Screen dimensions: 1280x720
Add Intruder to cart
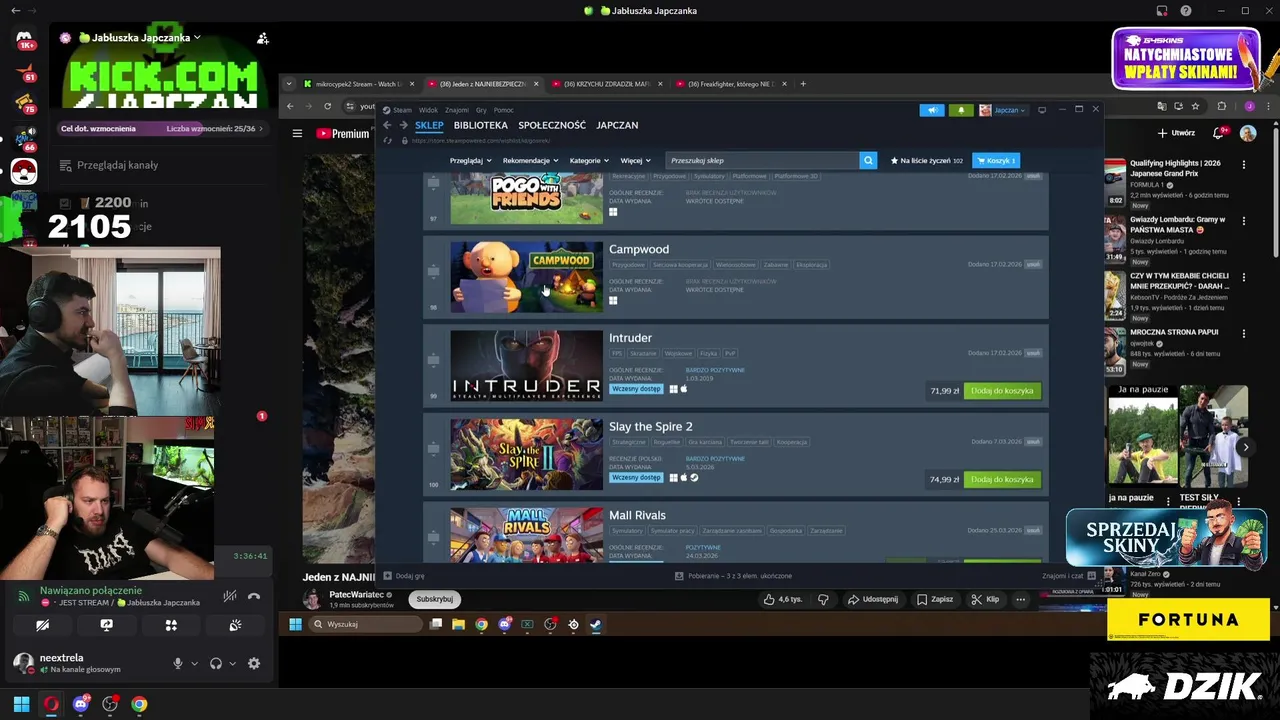(1002, 391)
